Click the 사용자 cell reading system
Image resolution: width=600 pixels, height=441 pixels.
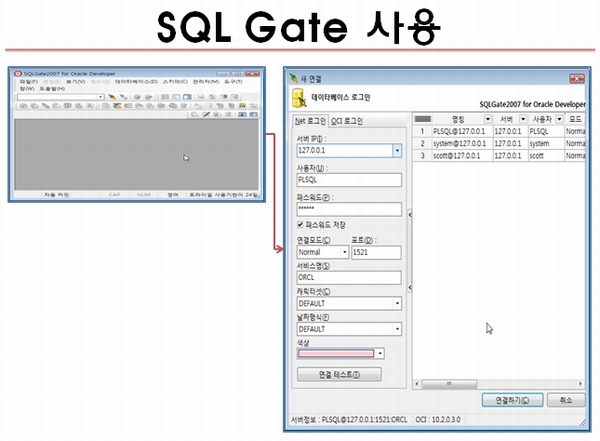[546, 144]
